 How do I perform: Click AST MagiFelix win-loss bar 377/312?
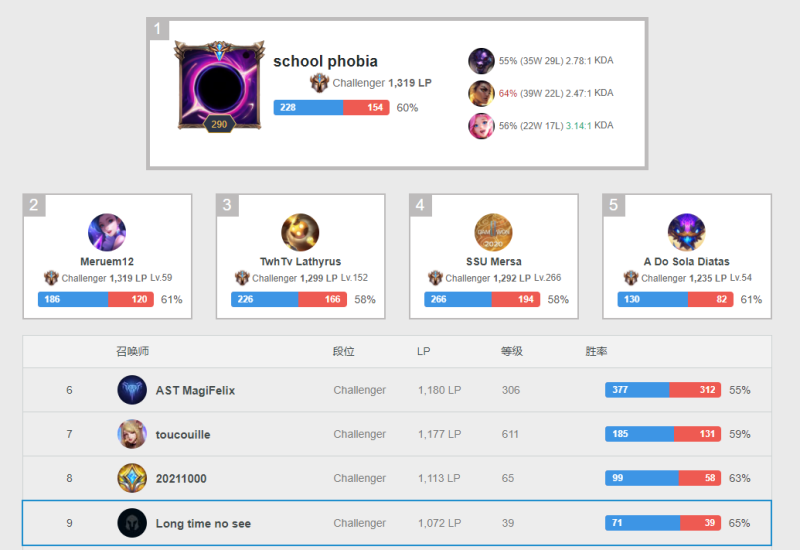tap(663, 390)
